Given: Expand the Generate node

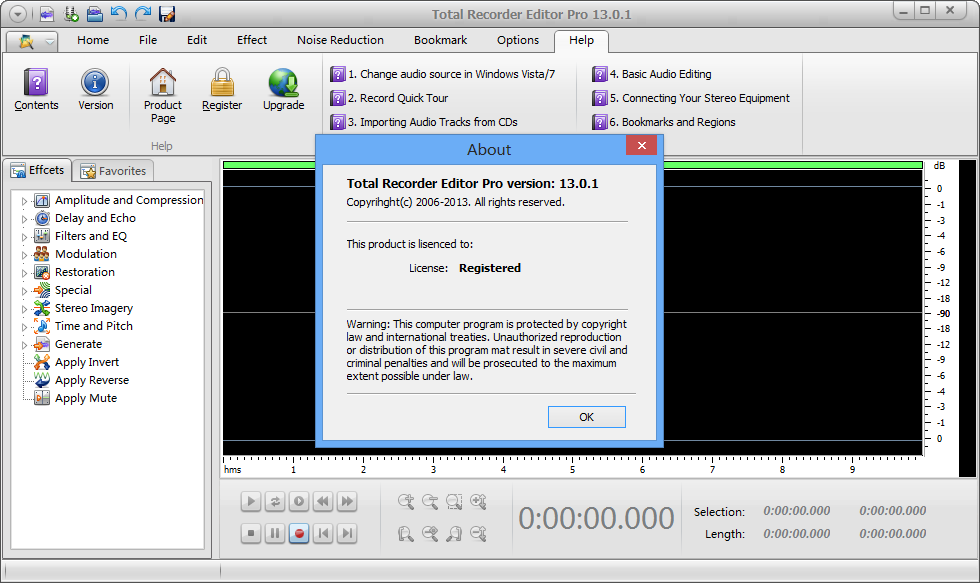Looking at the screenshot, I should click(x=24, y=345).
